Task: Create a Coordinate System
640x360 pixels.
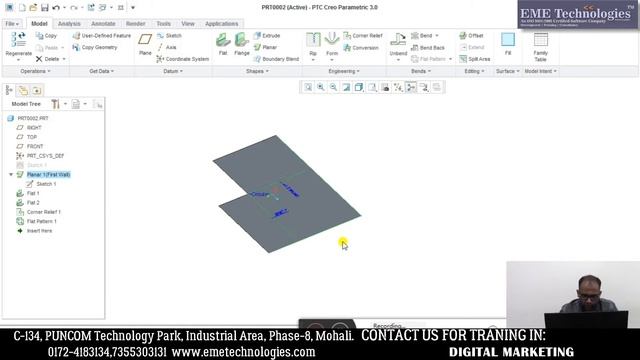Action: (182, 59)
